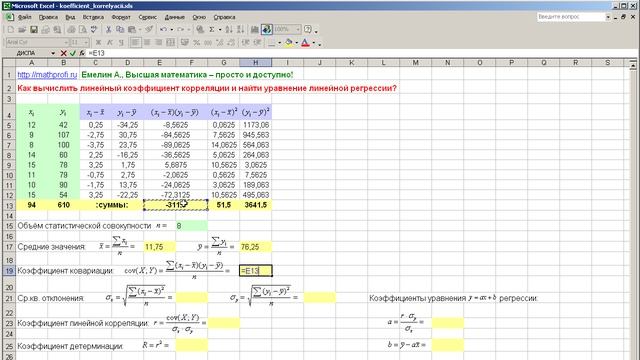640x360 pixels.
Task: Launch the Chart Wizard icon
Action: coord(254,29)
